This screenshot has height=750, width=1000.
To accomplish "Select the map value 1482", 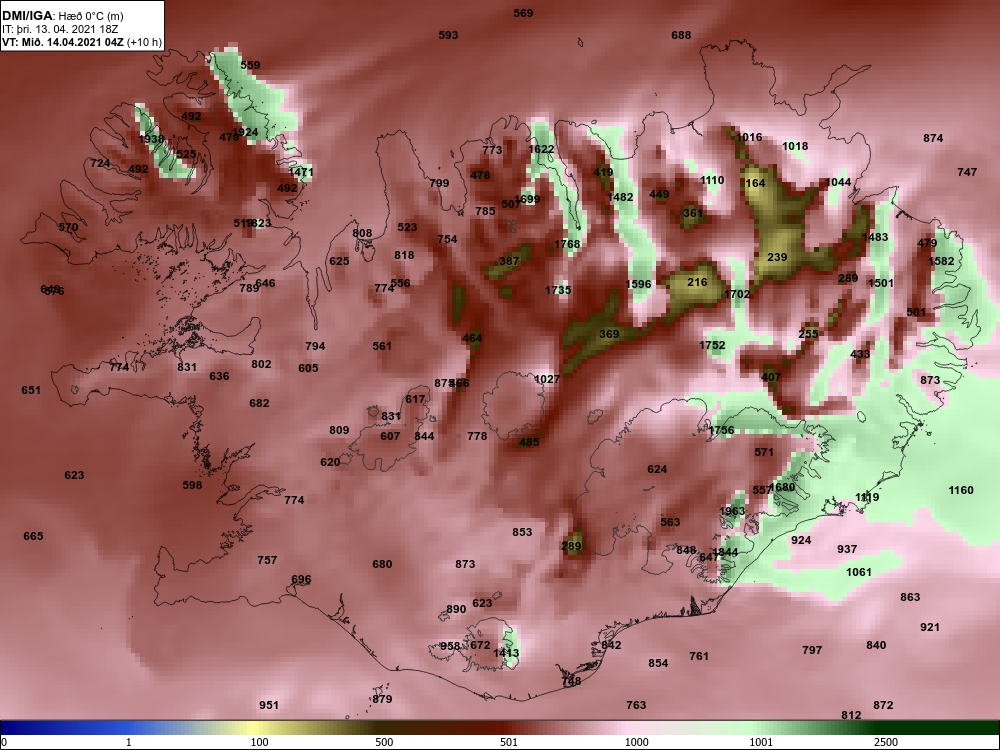I will click(620, 197).
